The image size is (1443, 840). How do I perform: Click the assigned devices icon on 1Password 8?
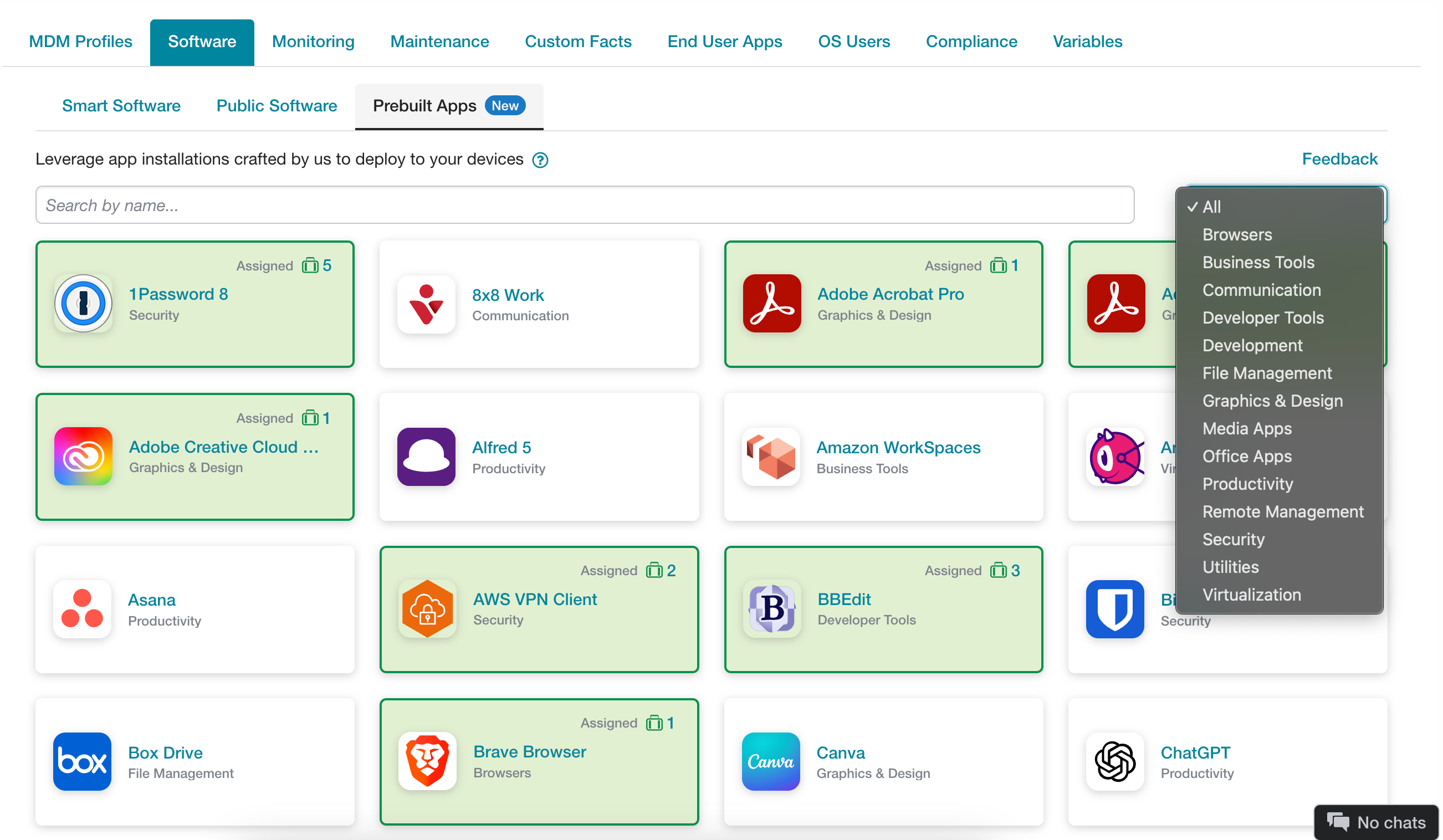coord(310,265)
